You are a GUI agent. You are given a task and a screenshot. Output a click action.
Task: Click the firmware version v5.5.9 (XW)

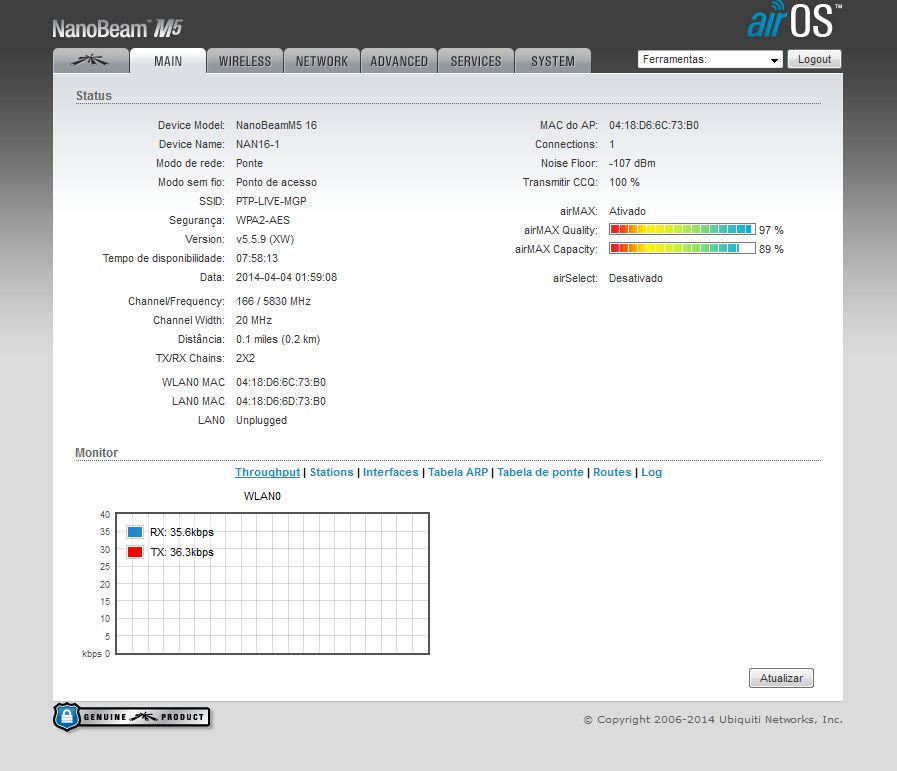265,239
